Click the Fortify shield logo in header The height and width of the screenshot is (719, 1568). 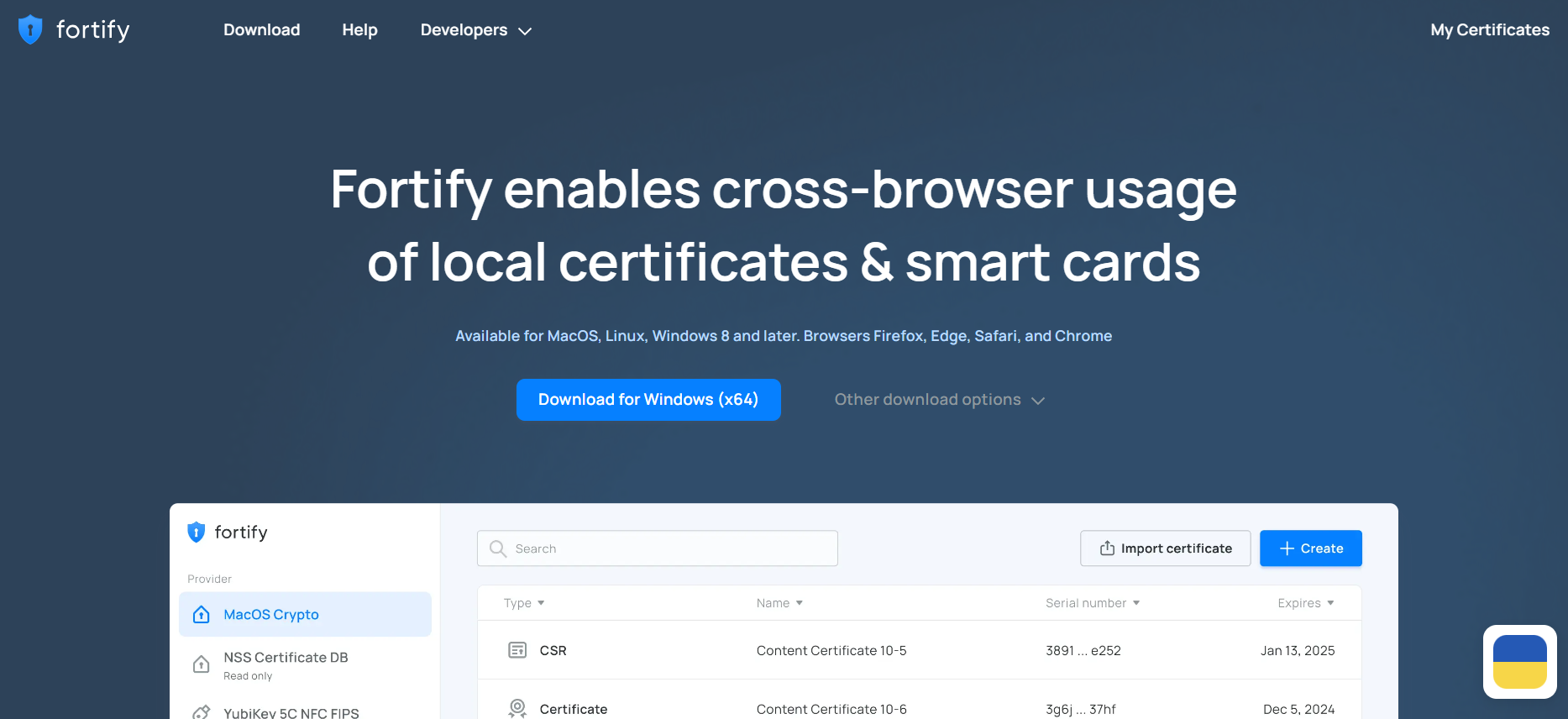point(30,29)
